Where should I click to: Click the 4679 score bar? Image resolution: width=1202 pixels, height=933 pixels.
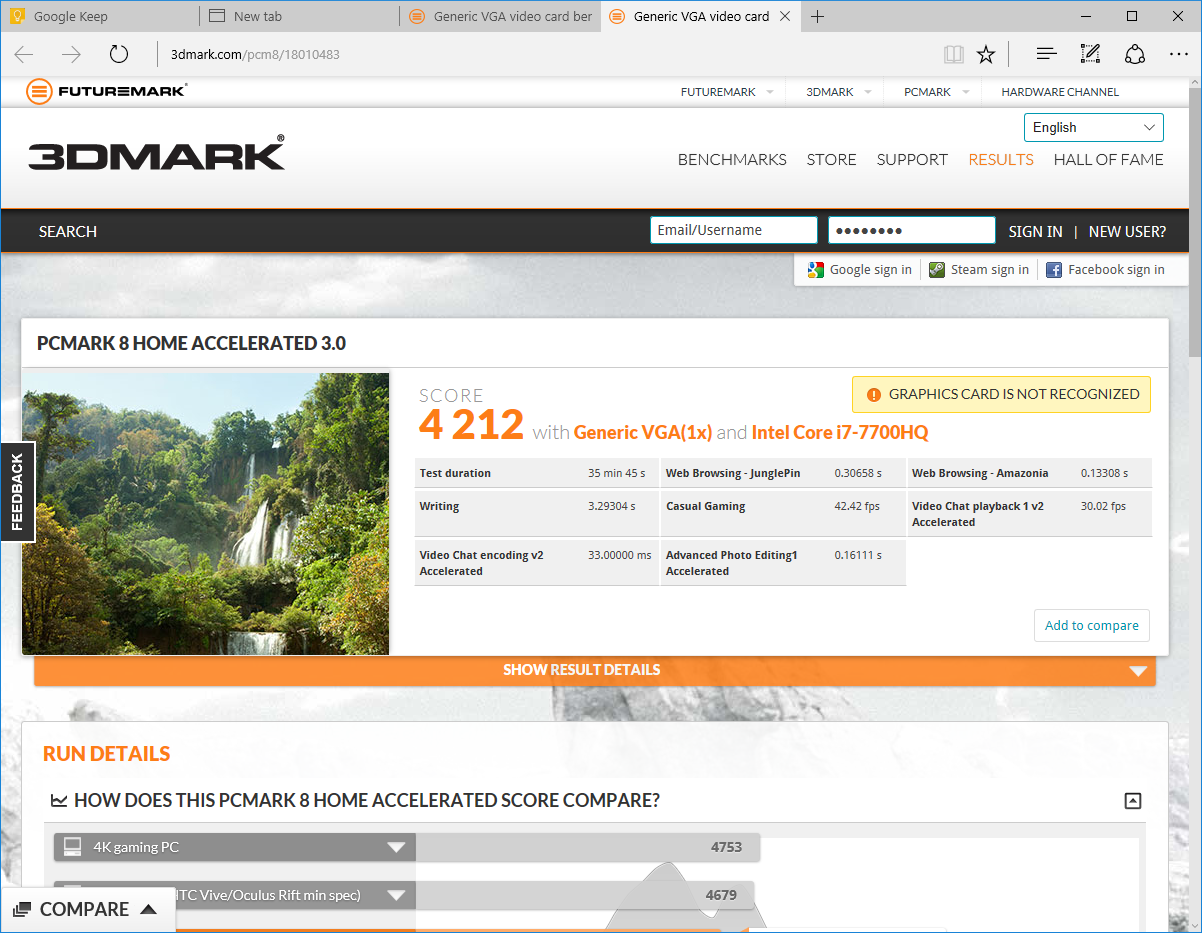point(585,895)
